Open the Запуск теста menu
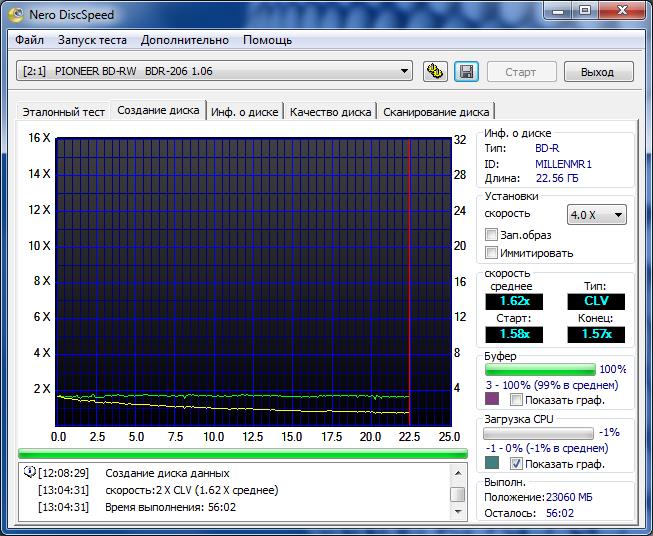This screenshot has height=536, width=653. (x=92, y=40)
